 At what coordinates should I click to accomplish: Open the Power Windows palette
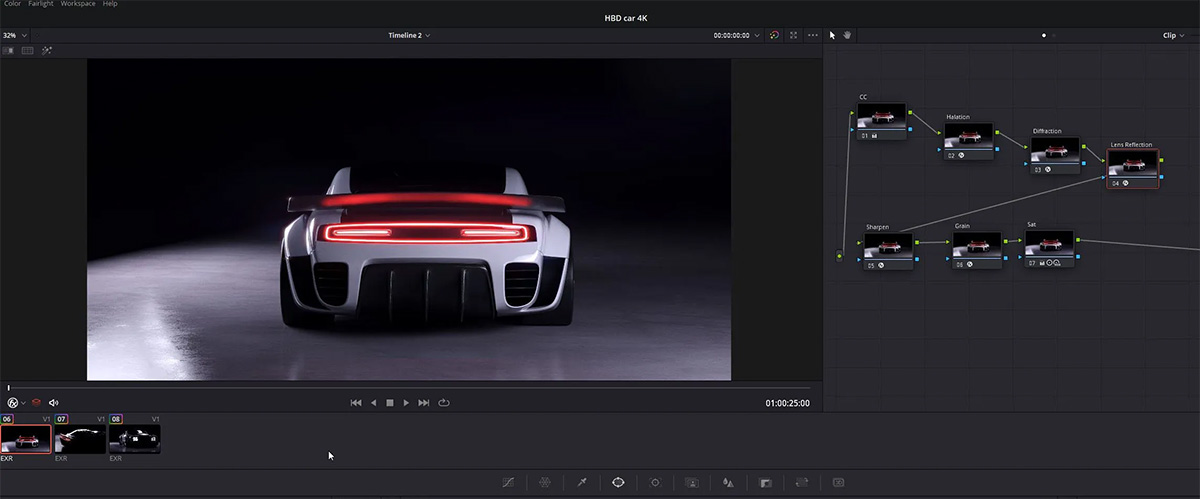coord(618,482)
